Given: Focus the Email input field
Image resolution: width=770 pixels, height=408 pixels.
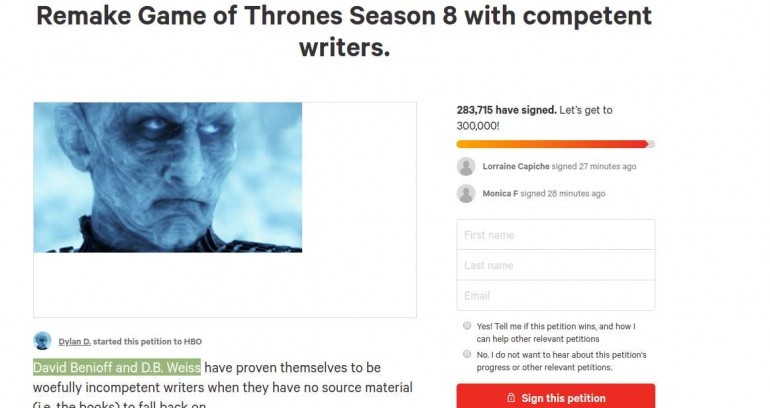Looking at the screenshot, I should (x=555, y=295).
